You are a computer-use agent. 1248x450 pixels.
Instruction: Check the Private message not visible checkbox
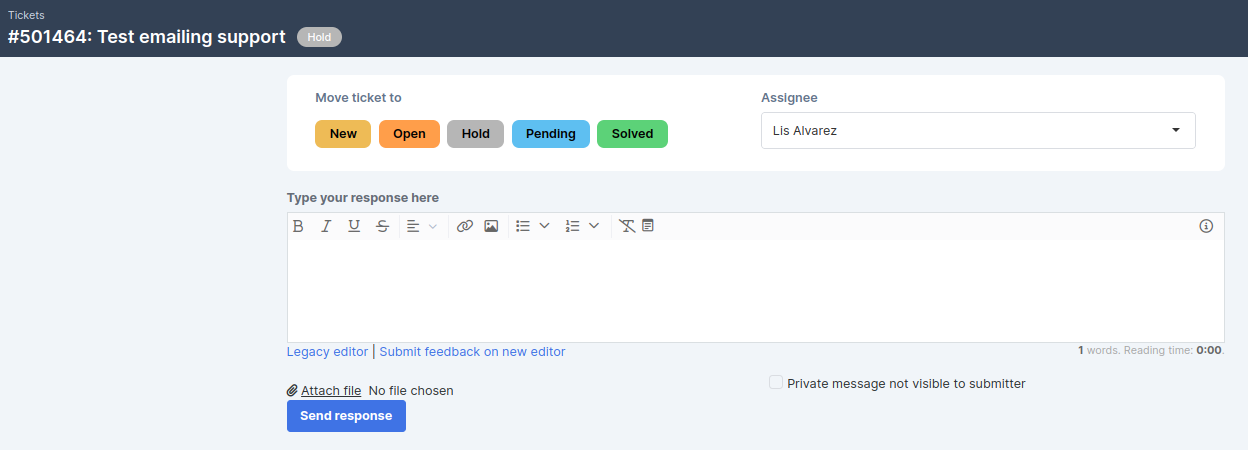tap(776, 382)
